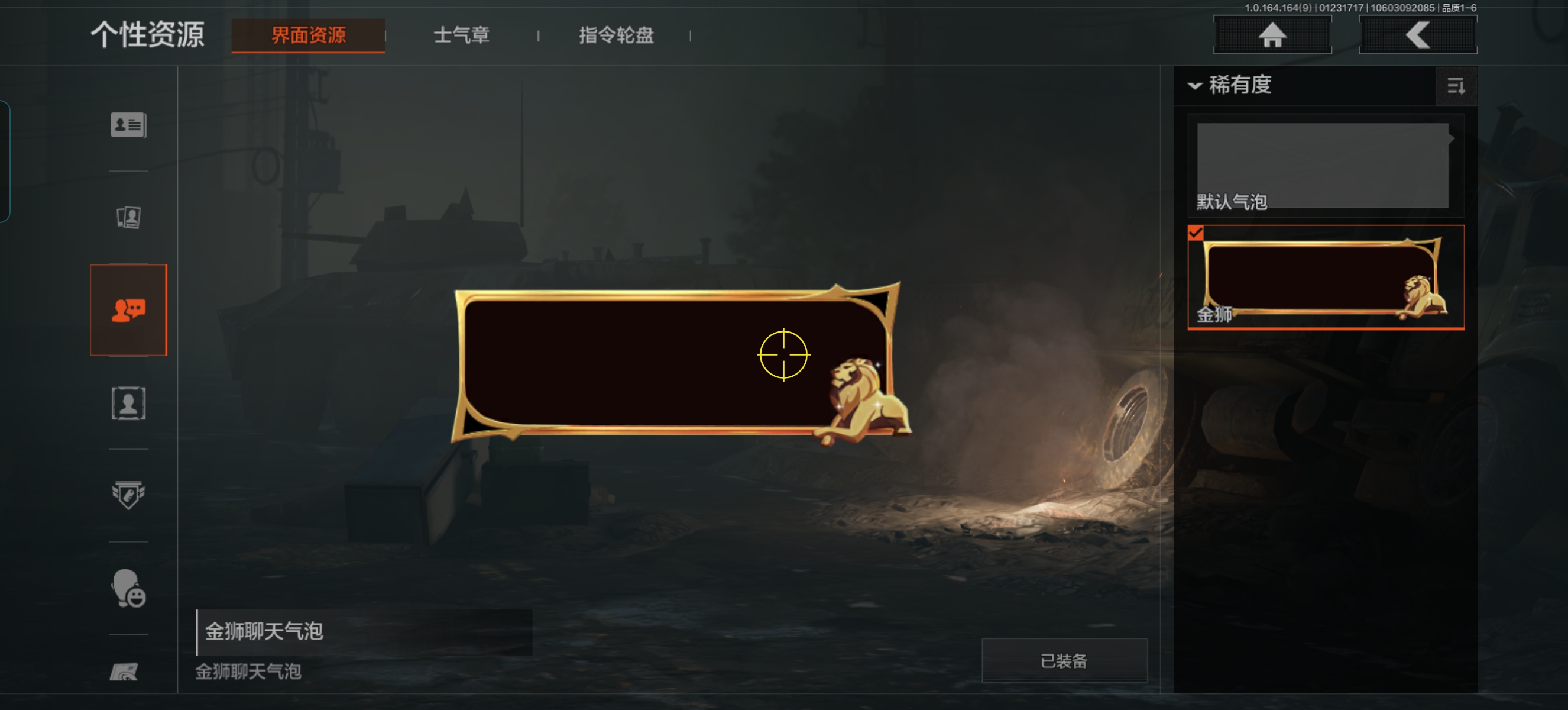Click the 已装备 button
The width and height of the screenshot is (1568, 710).
pos(1065,661)
